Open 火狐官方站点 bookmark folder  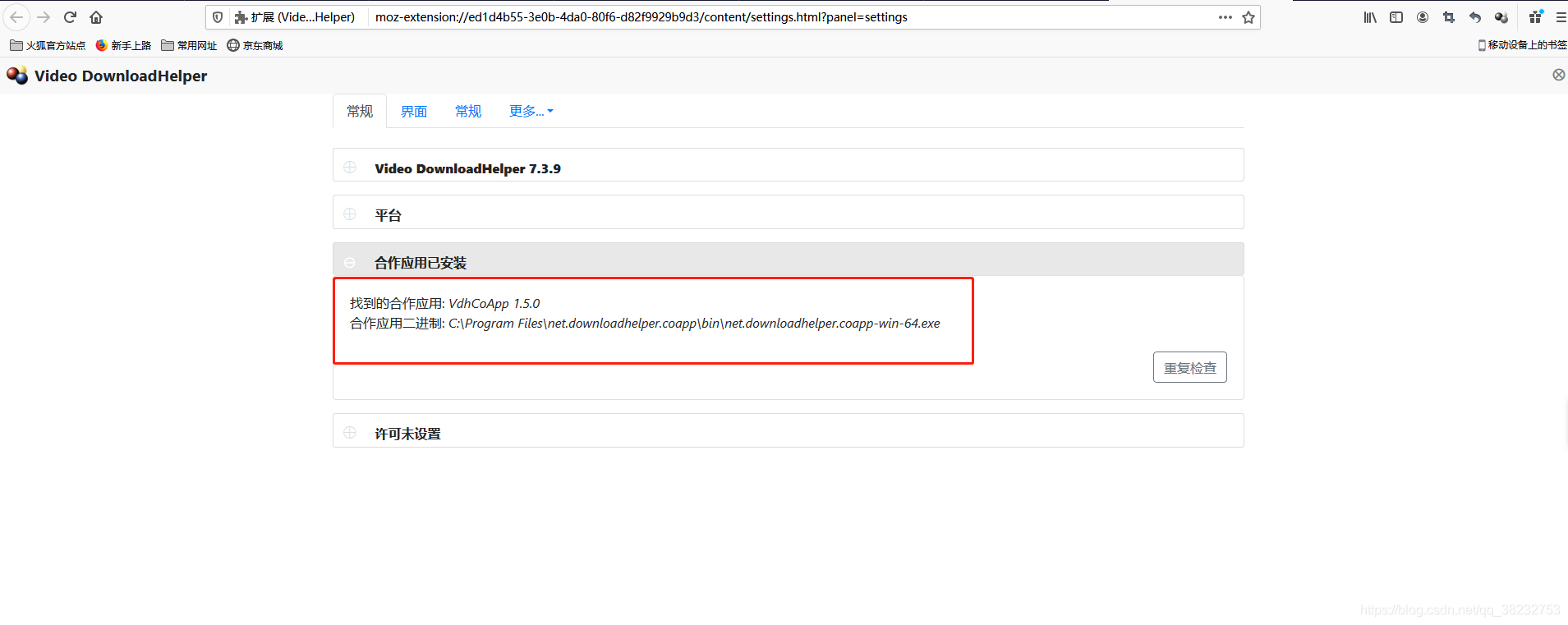(48, 45)
